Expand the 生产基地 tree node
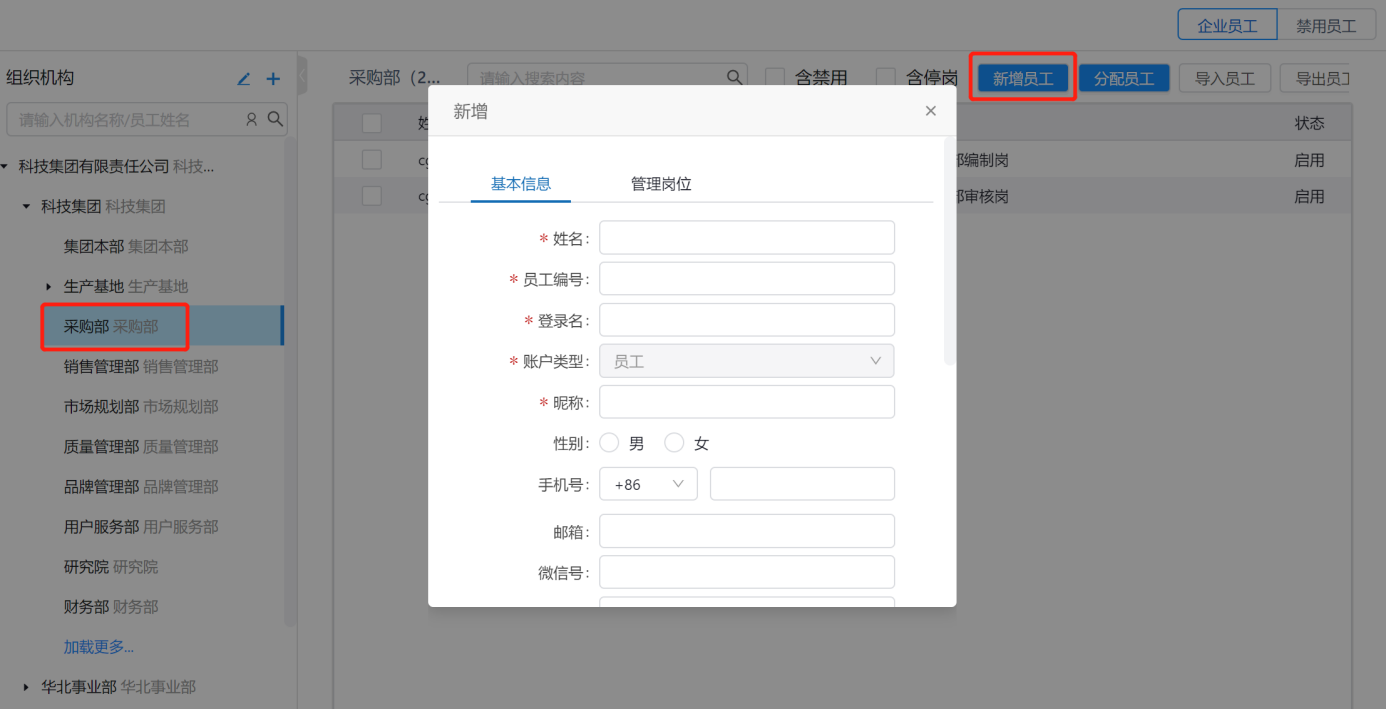1386x709 pixels. click(x=49, y=287)
